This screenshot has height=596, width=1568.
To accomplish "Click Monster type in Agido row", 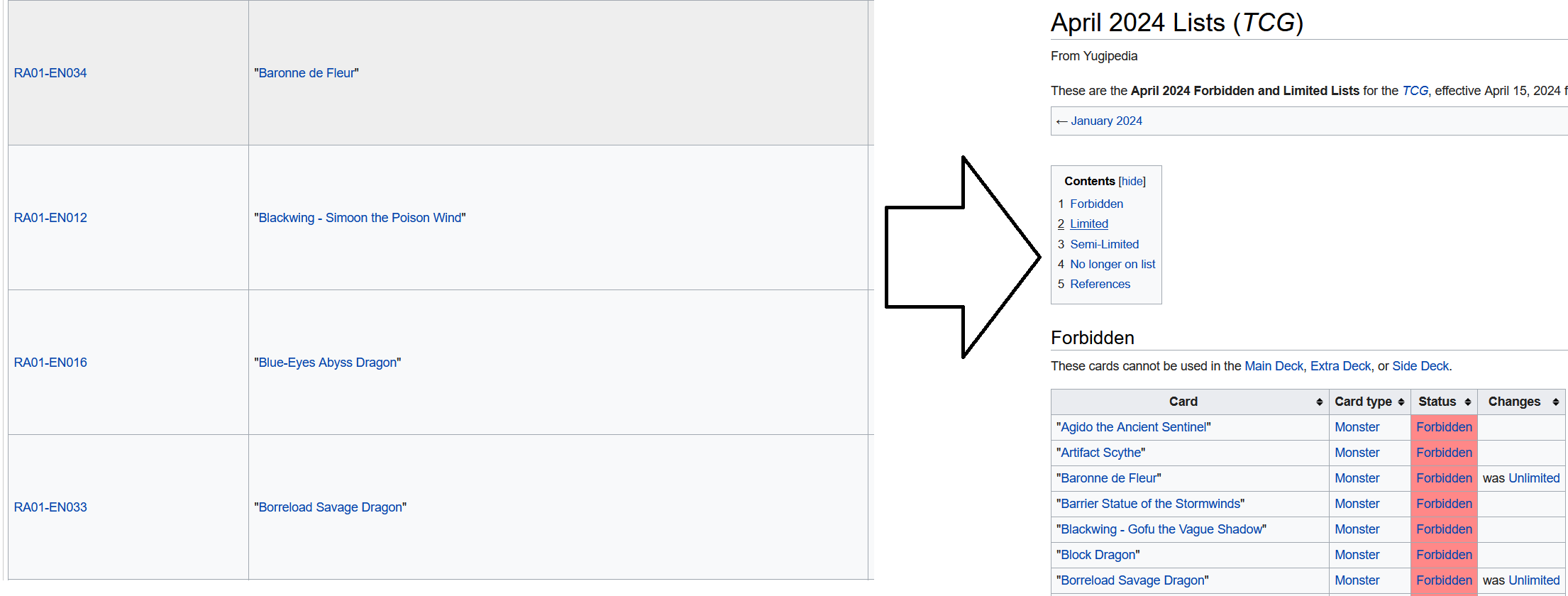I will [1357, 427].
